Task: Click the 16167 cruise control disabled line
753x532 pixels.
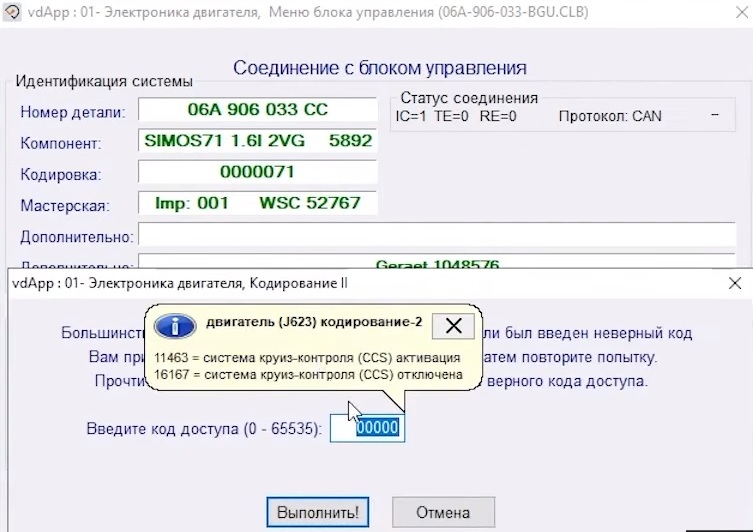Action: [308, 375]
